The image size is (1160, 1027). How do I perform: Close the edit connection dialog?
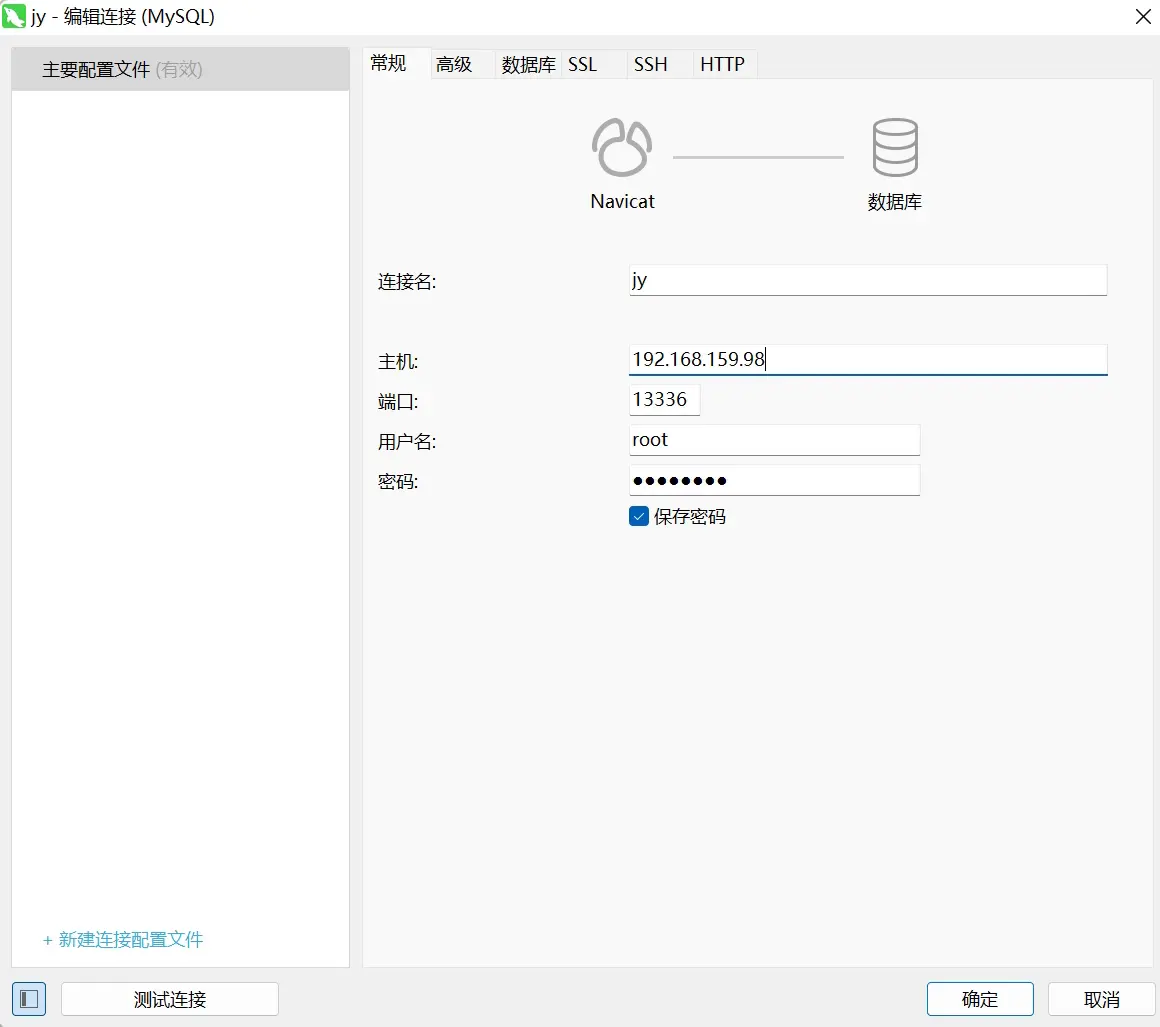click(1142, 16)
